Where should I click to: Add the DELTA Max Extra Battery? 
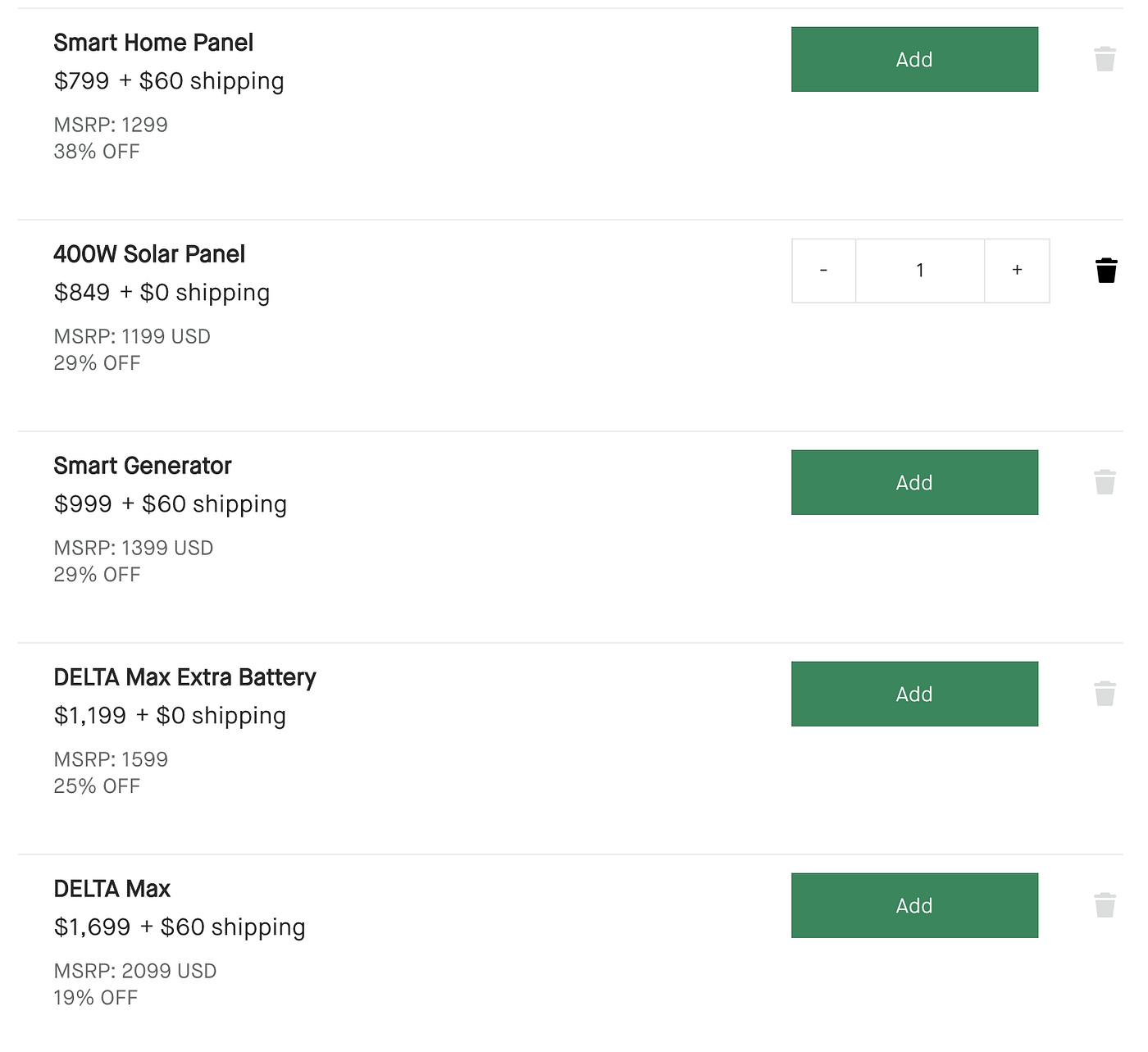click(914, 694)
